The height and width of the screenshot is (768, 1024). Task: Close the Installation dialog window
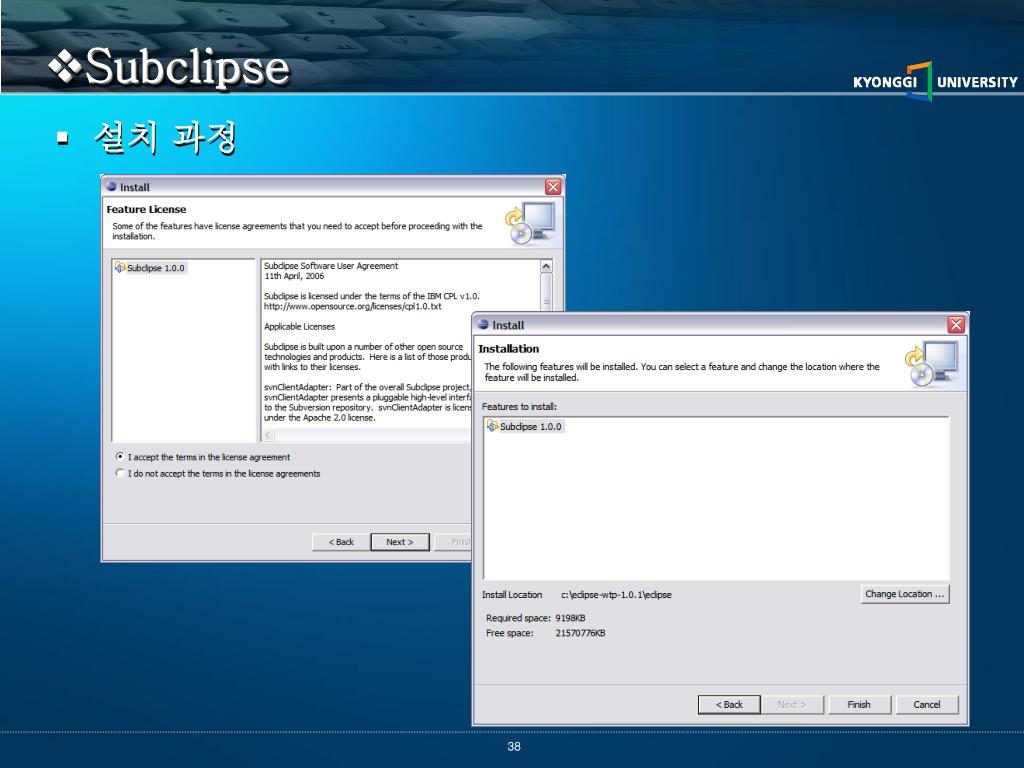coord(956,325)
